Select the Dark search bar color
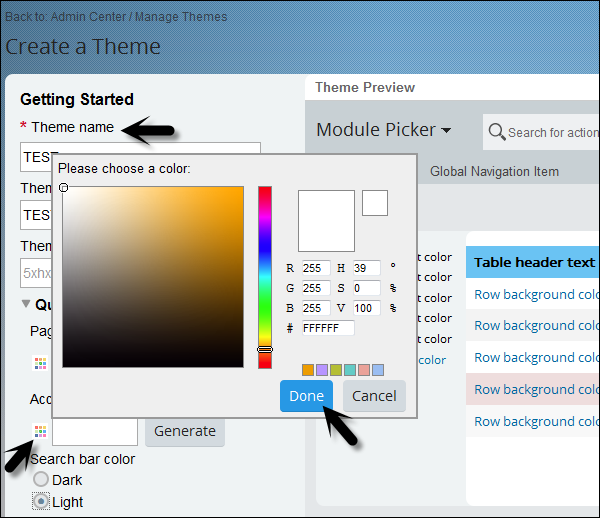Viewport: 600px width, 518px height. 41,481
